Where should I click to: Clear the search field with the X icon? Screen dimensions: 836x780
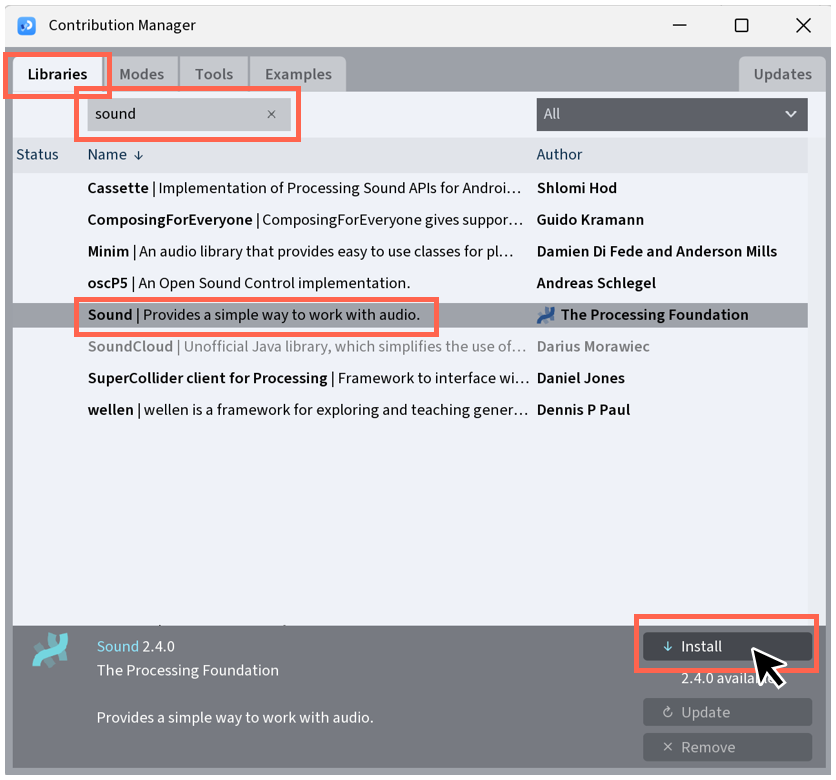(271, 114)
